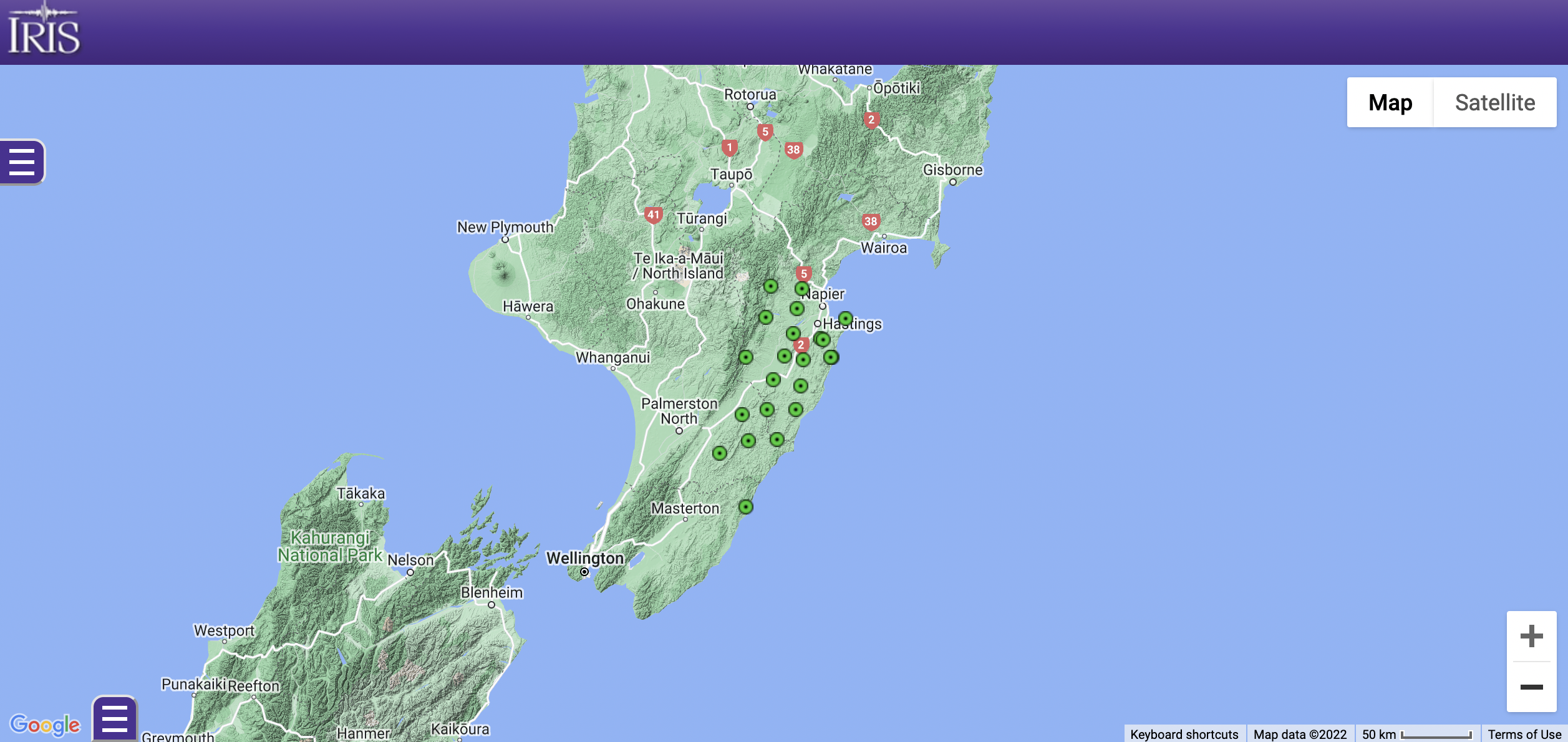
Task: Switch to Satellite view
Action: (1495, 102)
